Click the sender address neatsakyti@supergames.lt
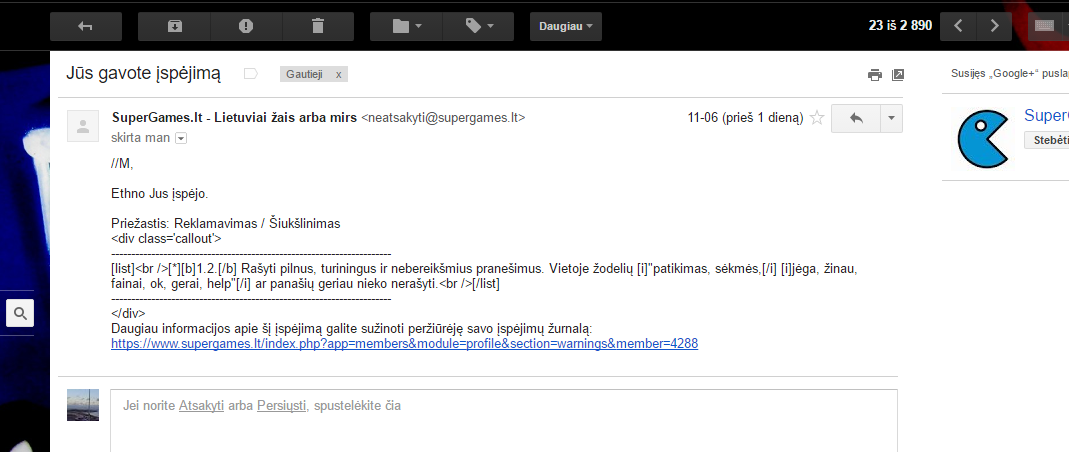Viewport: 1069px width, 452px height. (x=443, y=117)
